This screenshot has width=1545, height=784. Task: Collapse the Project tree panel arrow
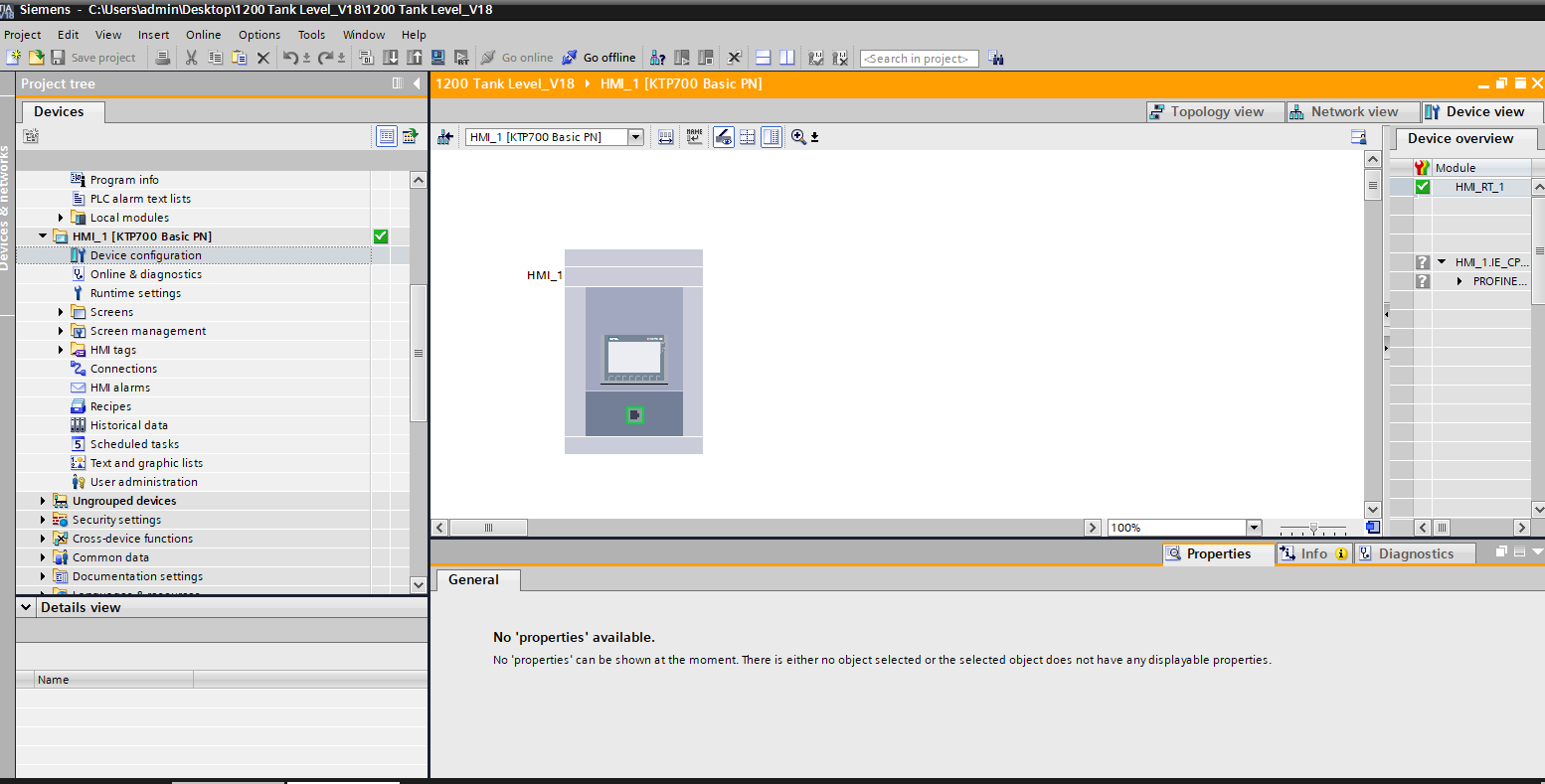tap(417, 83)
